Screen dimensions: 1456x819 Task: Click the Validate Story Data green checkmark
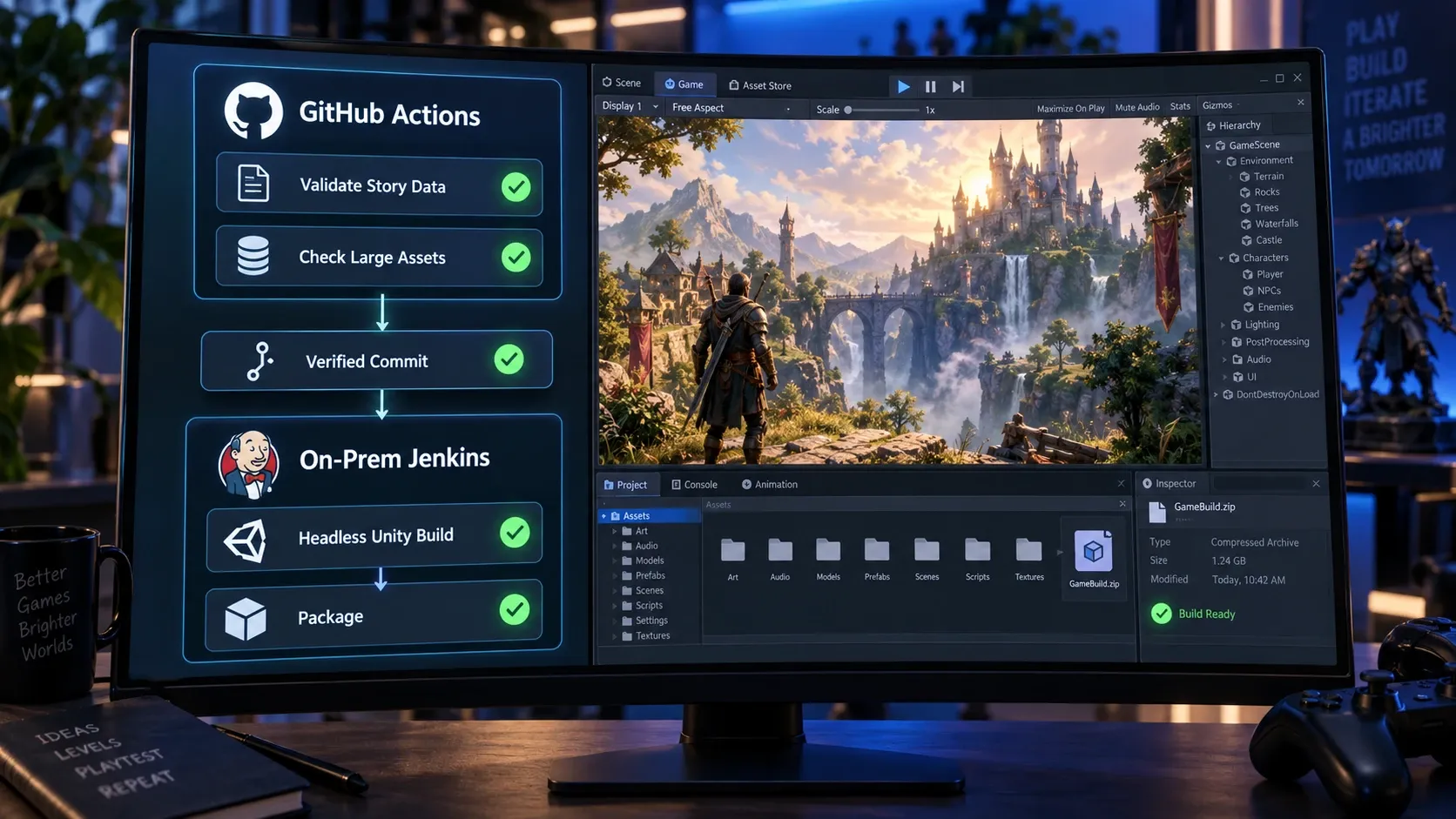516,187
